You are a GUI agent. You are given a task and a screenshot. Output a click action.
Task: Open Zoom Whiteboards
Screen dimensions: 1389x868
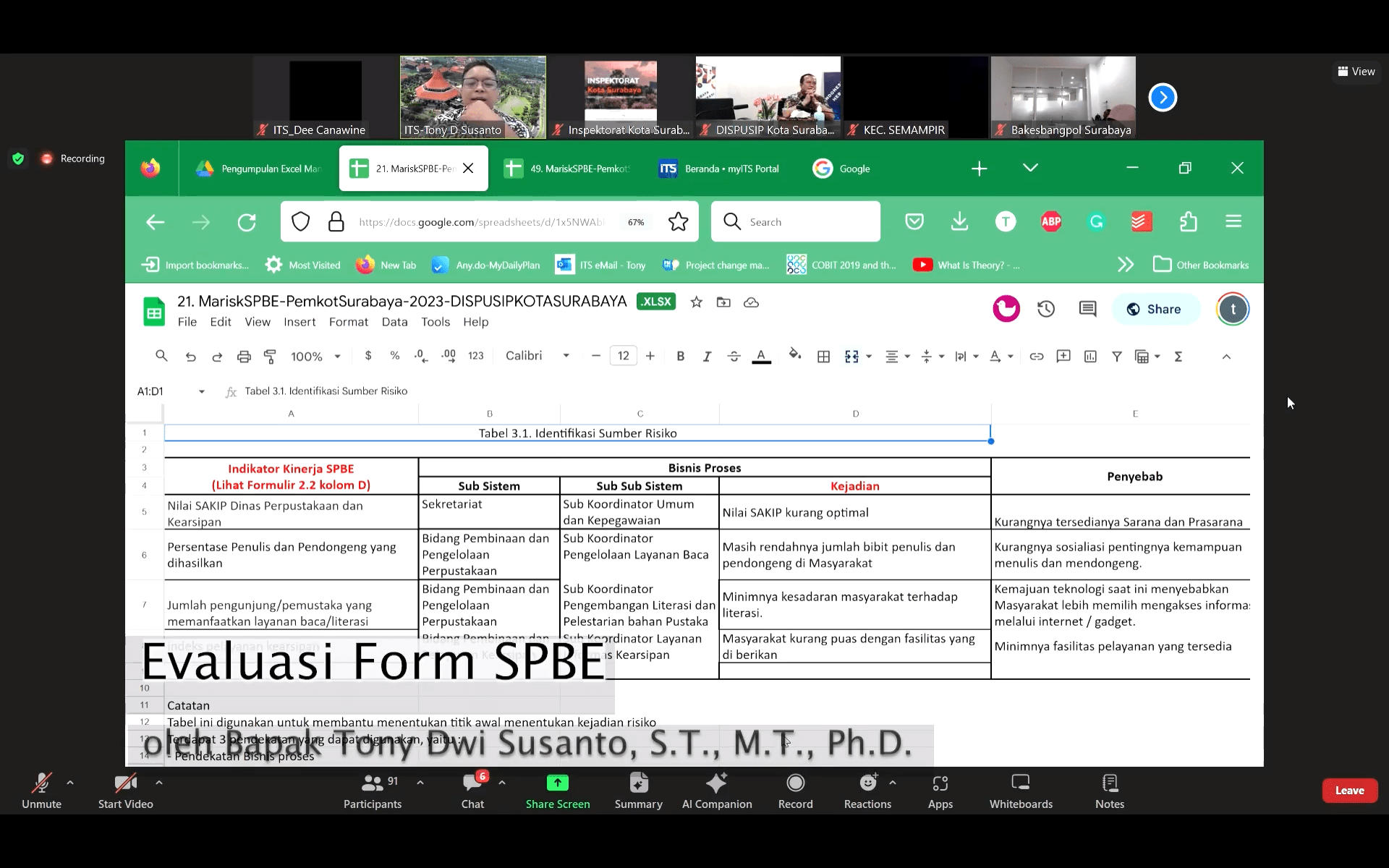[1020, 790]
